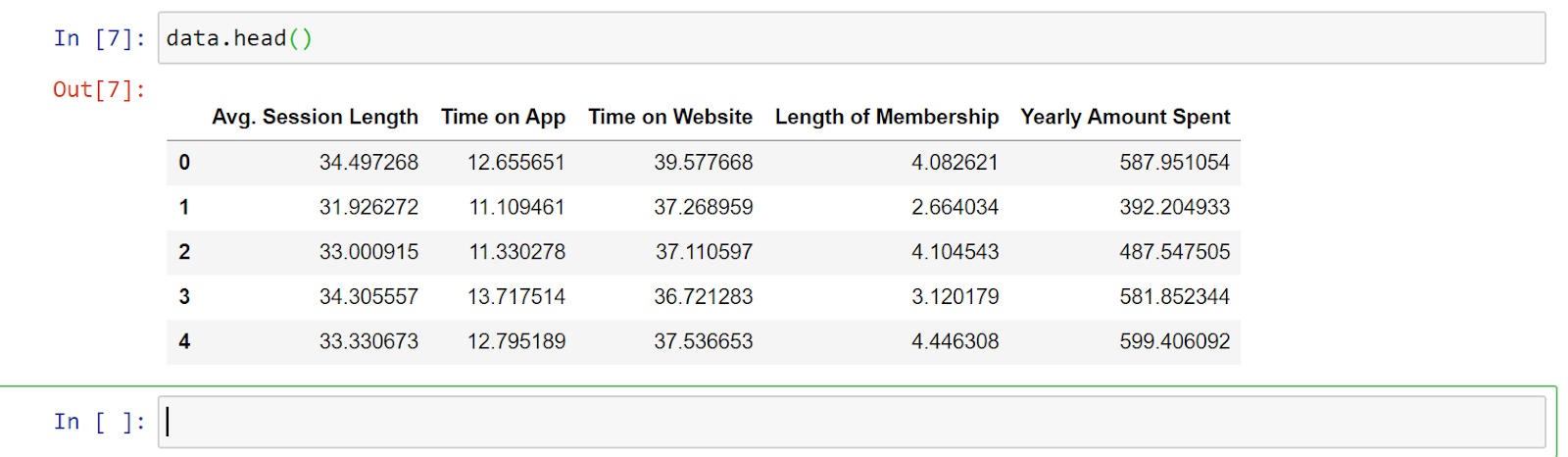Viewport: 1568px width, 457px height.
Task: Click value 587.951054 in the table
Action: [x=1174, y=163]
